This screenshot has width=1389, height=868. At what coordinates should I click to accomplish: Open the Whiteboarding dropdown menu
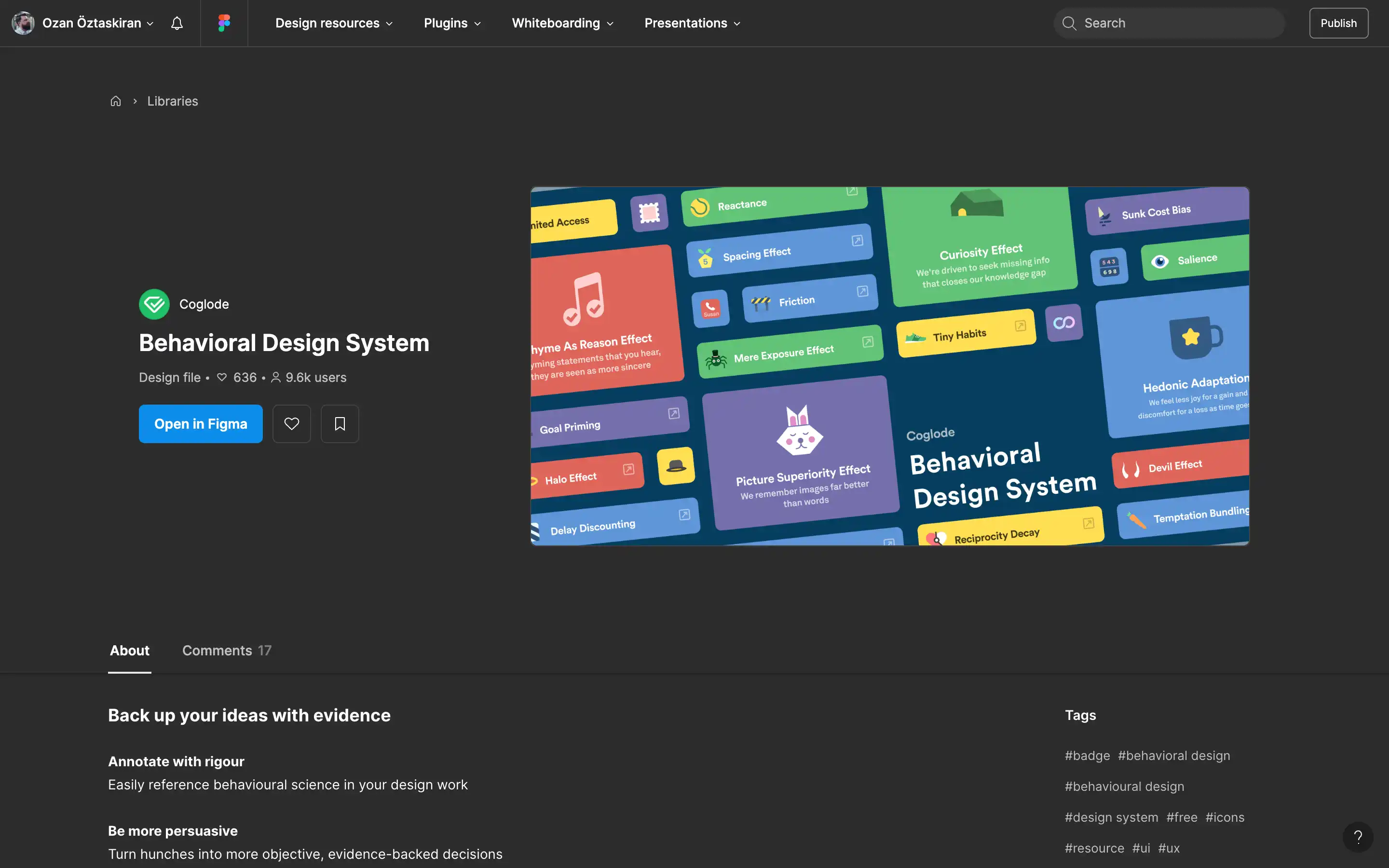[562, 23]
